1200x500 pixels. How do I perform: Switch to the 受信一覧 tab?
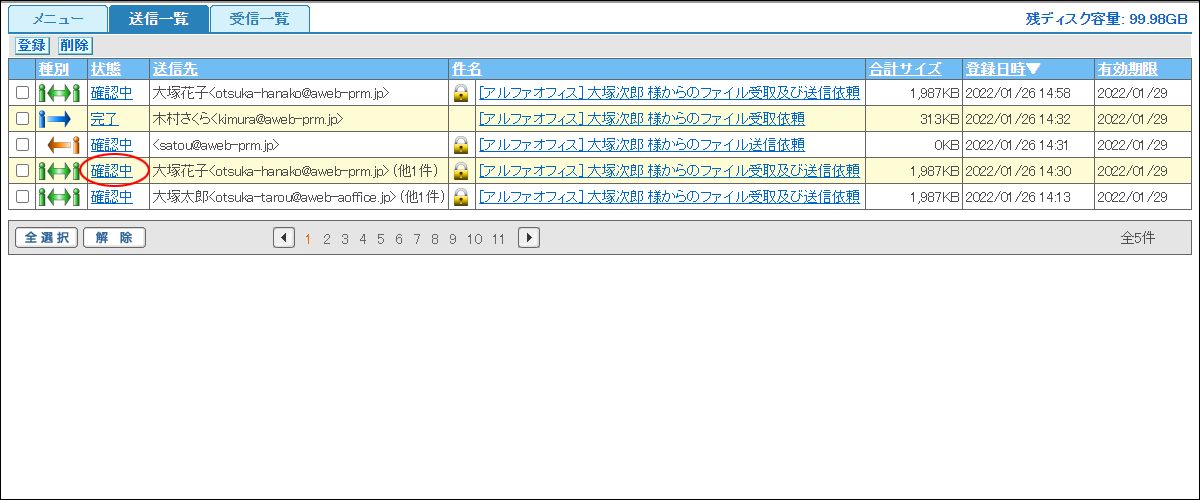259,19
